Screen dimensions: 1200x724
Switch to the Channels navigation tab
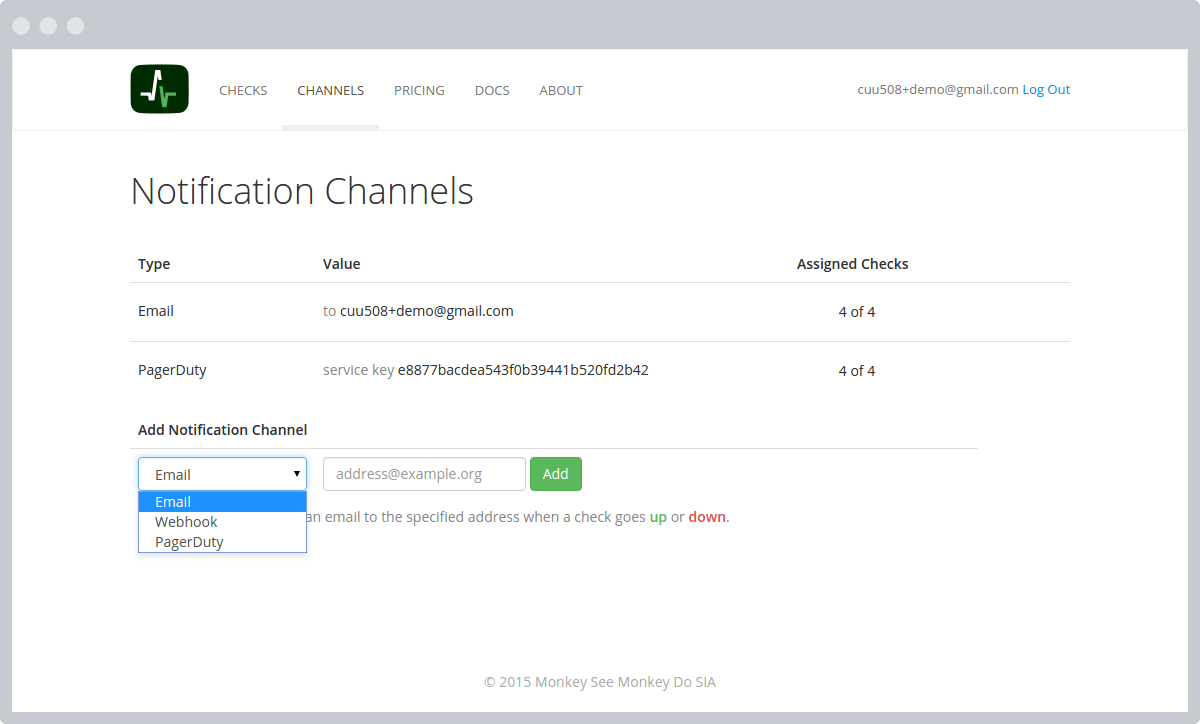click(330, 90)
